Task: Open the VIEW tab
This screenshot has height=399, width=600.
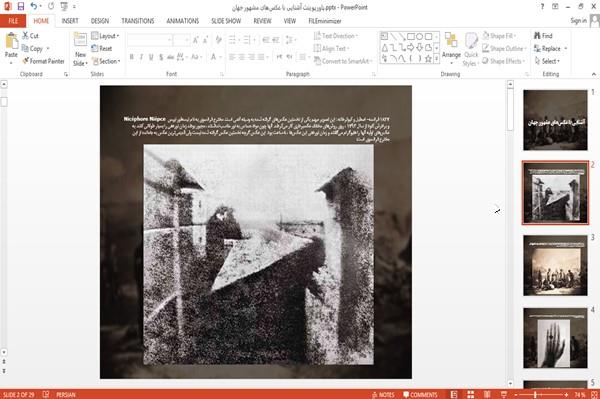Action: click(x=290, y=21)
